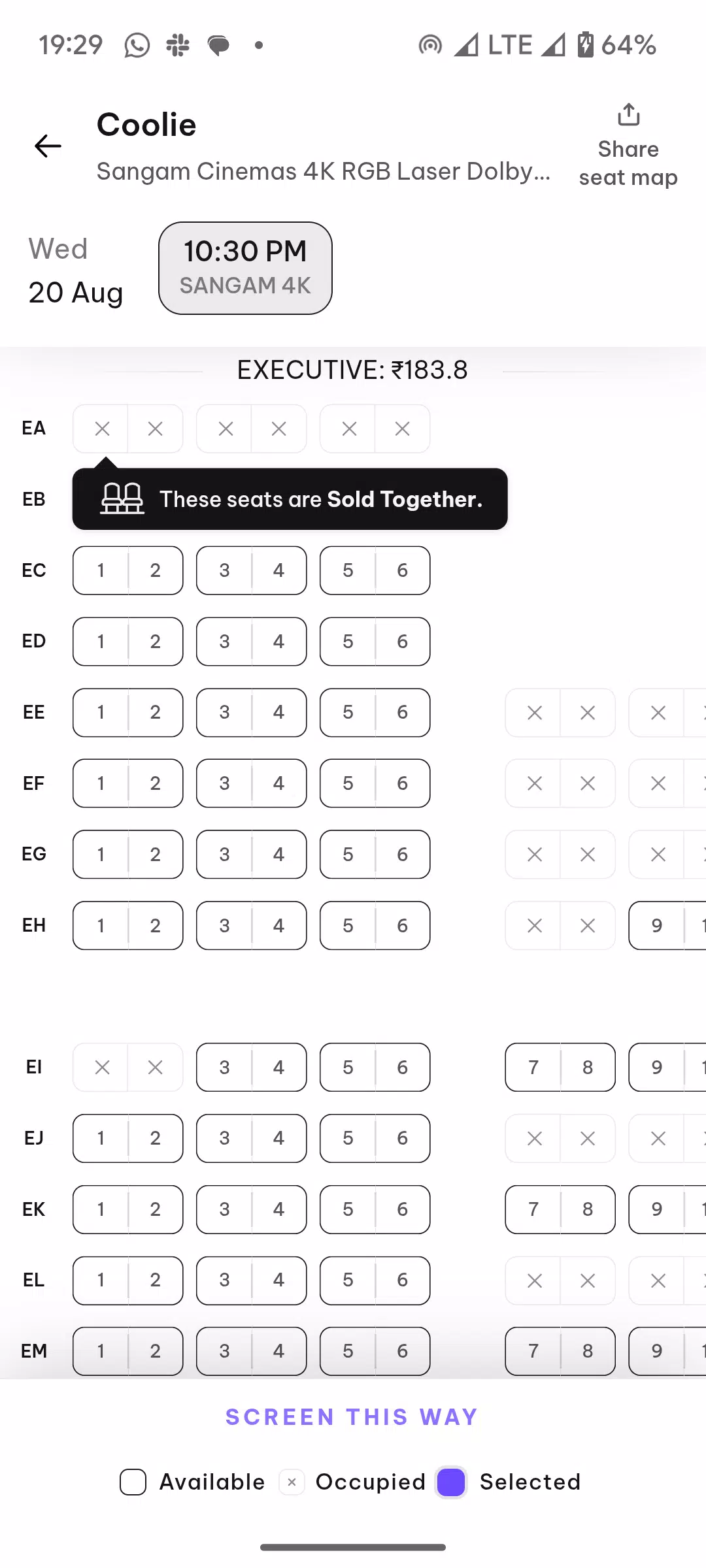This screenshot has height=1568, width=706.
Task: Tap the Slack notification icon
Action: coord(178,45)
